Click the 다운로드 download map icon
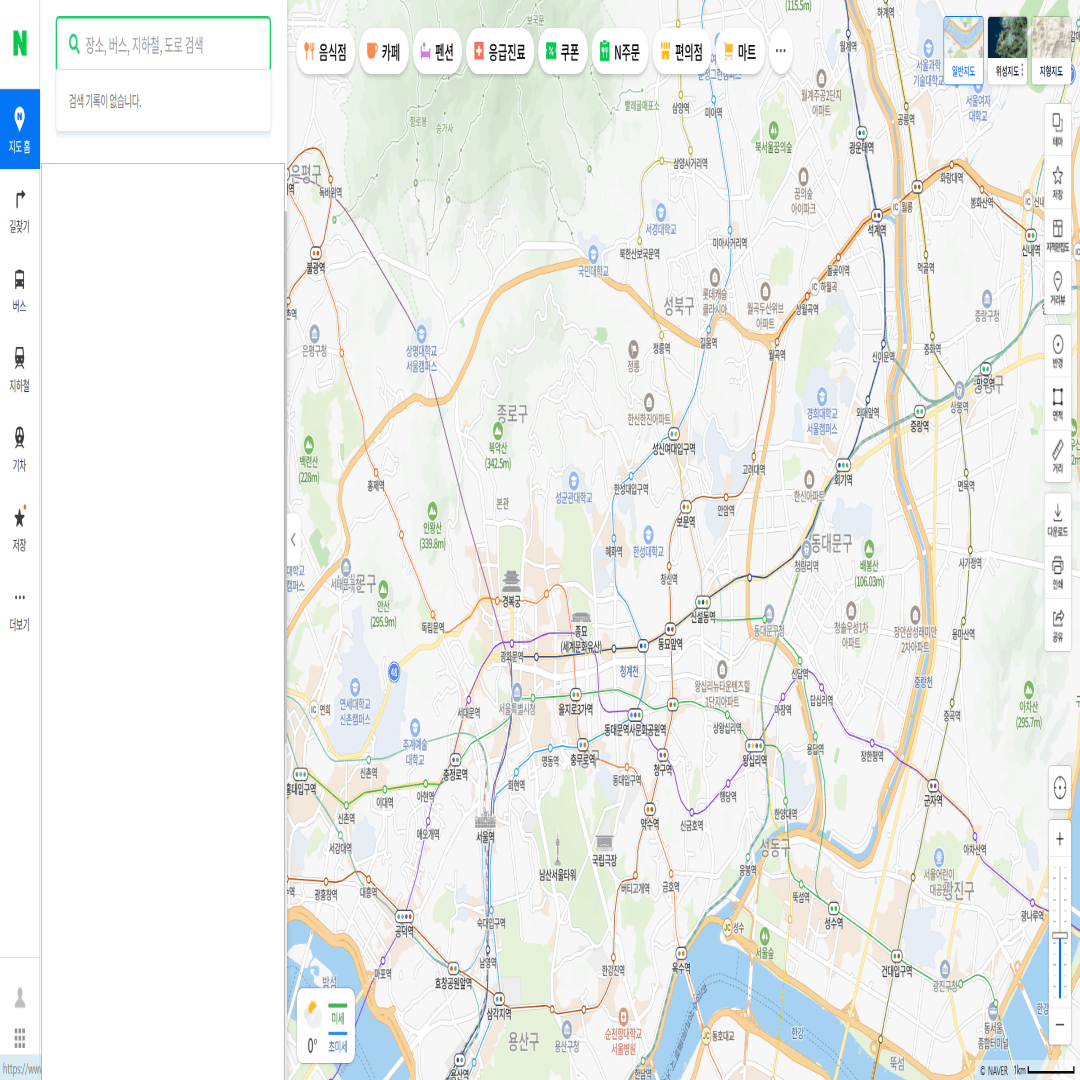This screenshot has width=1080, height=1080. (1057, 519)
